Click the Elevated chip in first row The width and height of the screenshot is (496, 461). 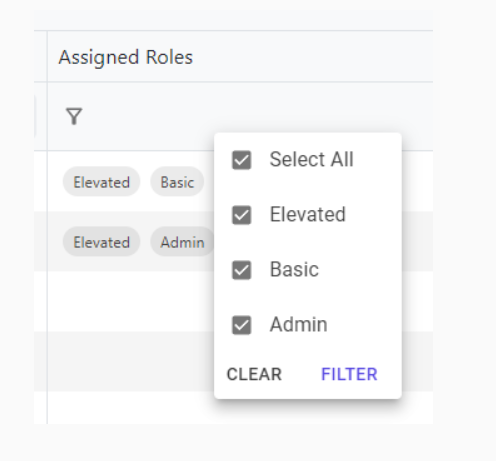[101, 182]
